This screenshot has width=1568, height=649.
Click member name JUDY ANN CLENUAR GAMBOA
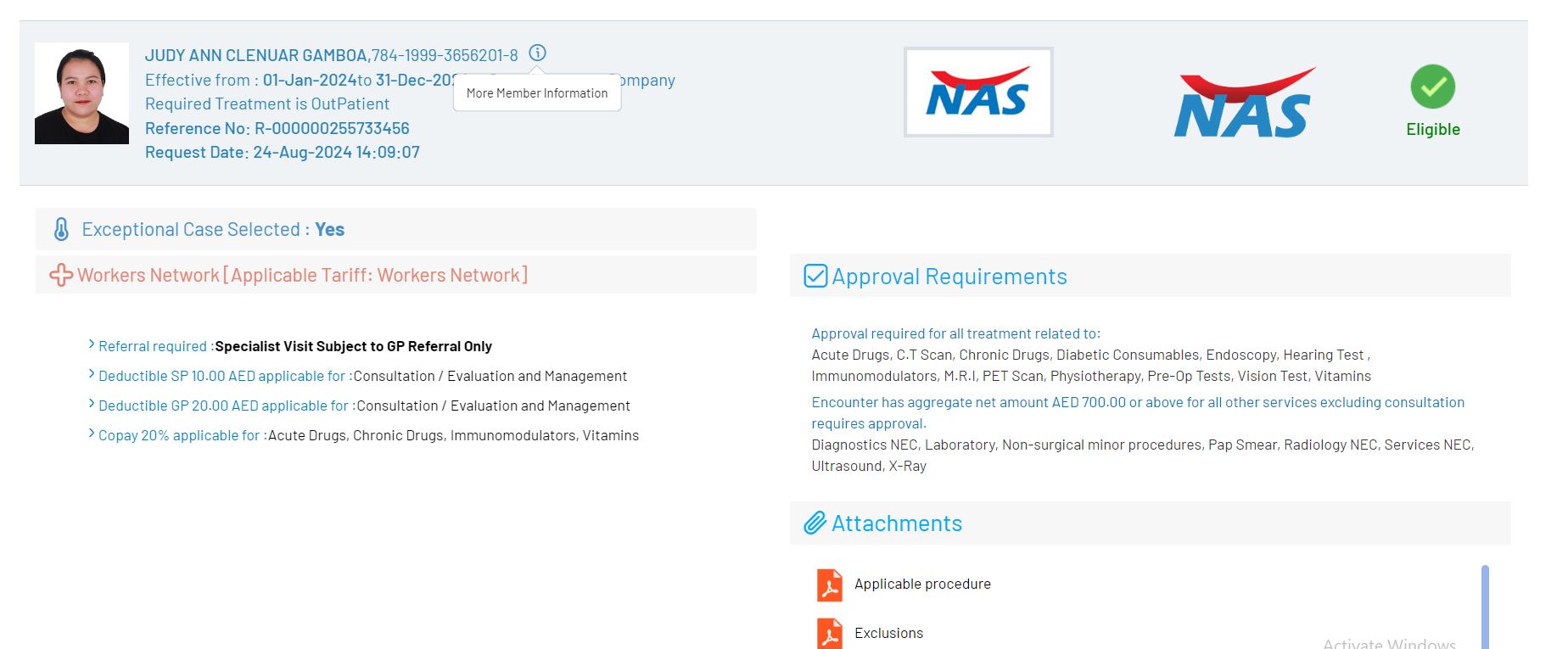tap(256, 55)
